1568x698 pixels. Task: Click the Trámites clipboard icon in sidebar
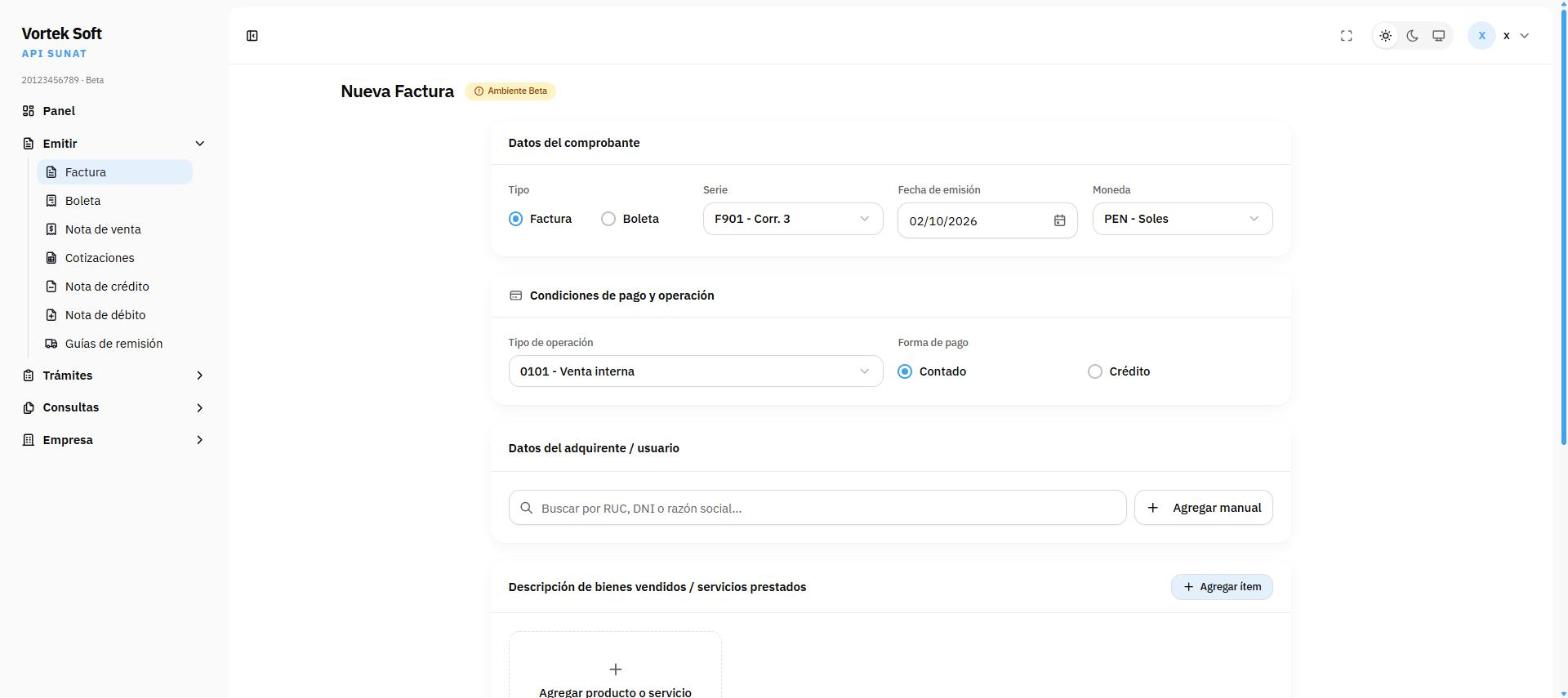coord(28,376)
